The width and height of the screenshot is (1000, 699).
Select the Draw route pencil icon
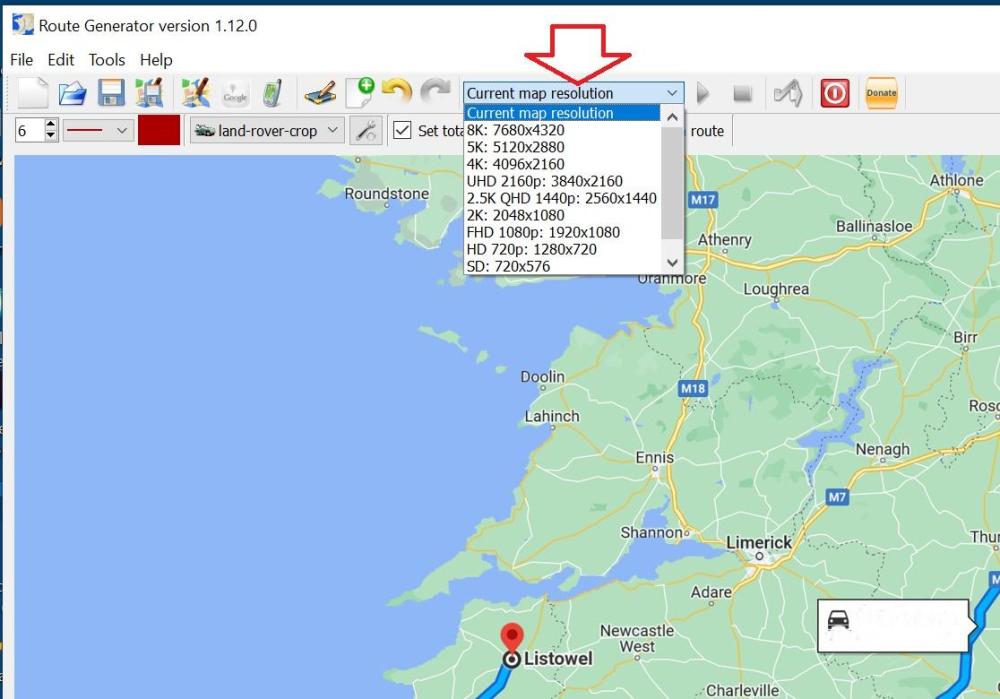(320, 93)
